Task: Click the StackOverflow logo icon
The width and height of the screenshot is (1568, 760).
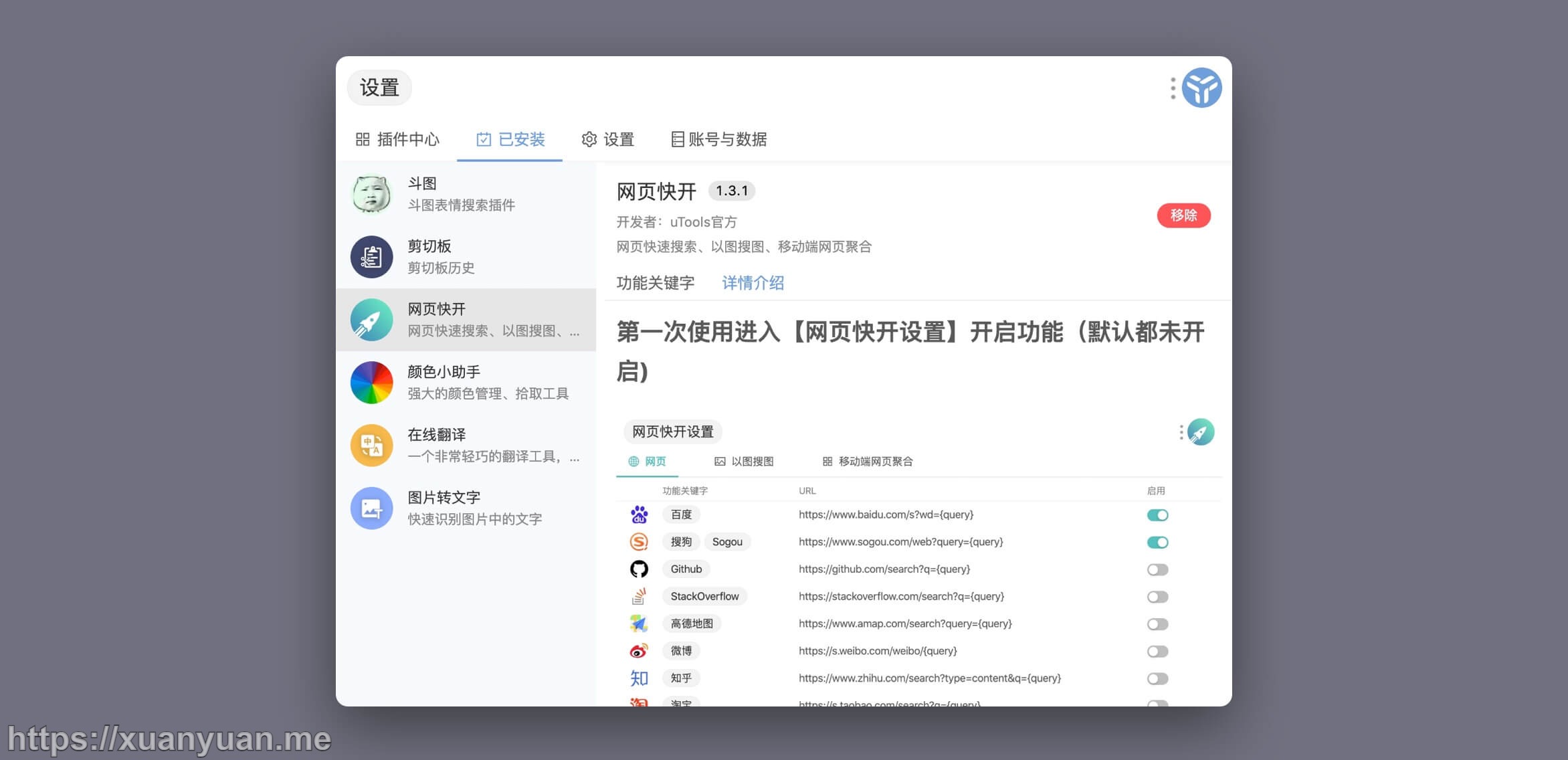Action: point(639,596)
